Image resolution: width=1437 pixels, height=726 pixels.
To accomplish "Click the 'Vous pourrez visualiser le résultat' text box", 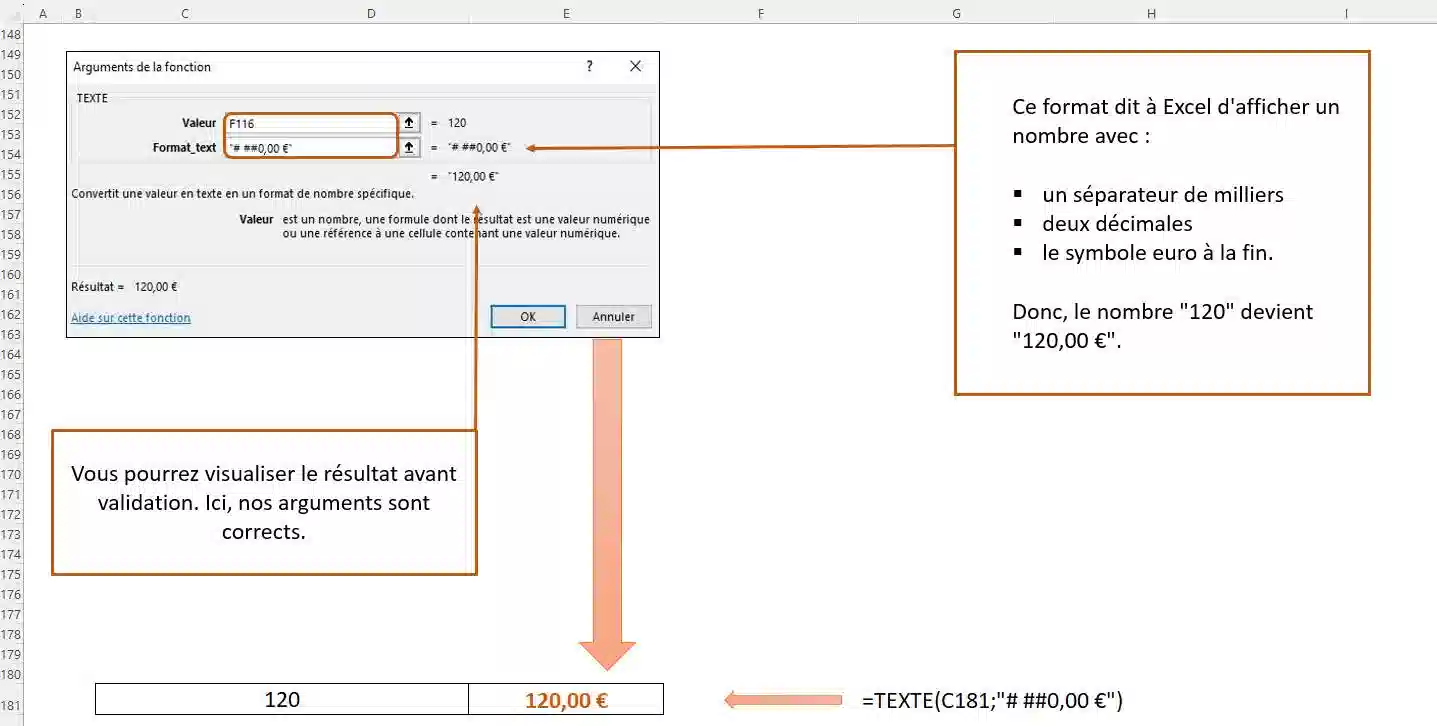I will point(264,502).
